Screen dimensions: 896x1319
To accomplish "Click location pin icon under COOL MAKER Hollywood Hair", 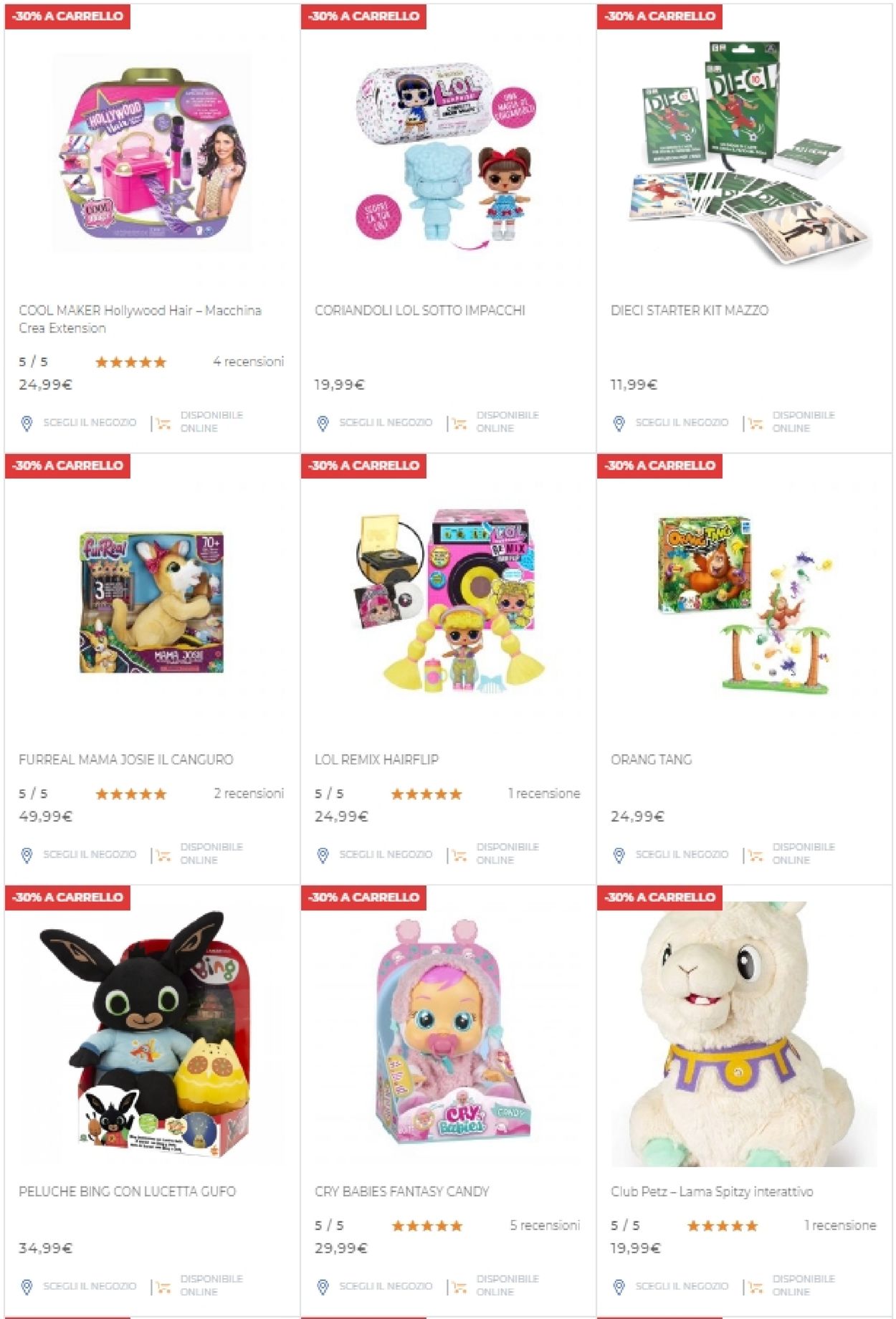I will click(27, 424).
